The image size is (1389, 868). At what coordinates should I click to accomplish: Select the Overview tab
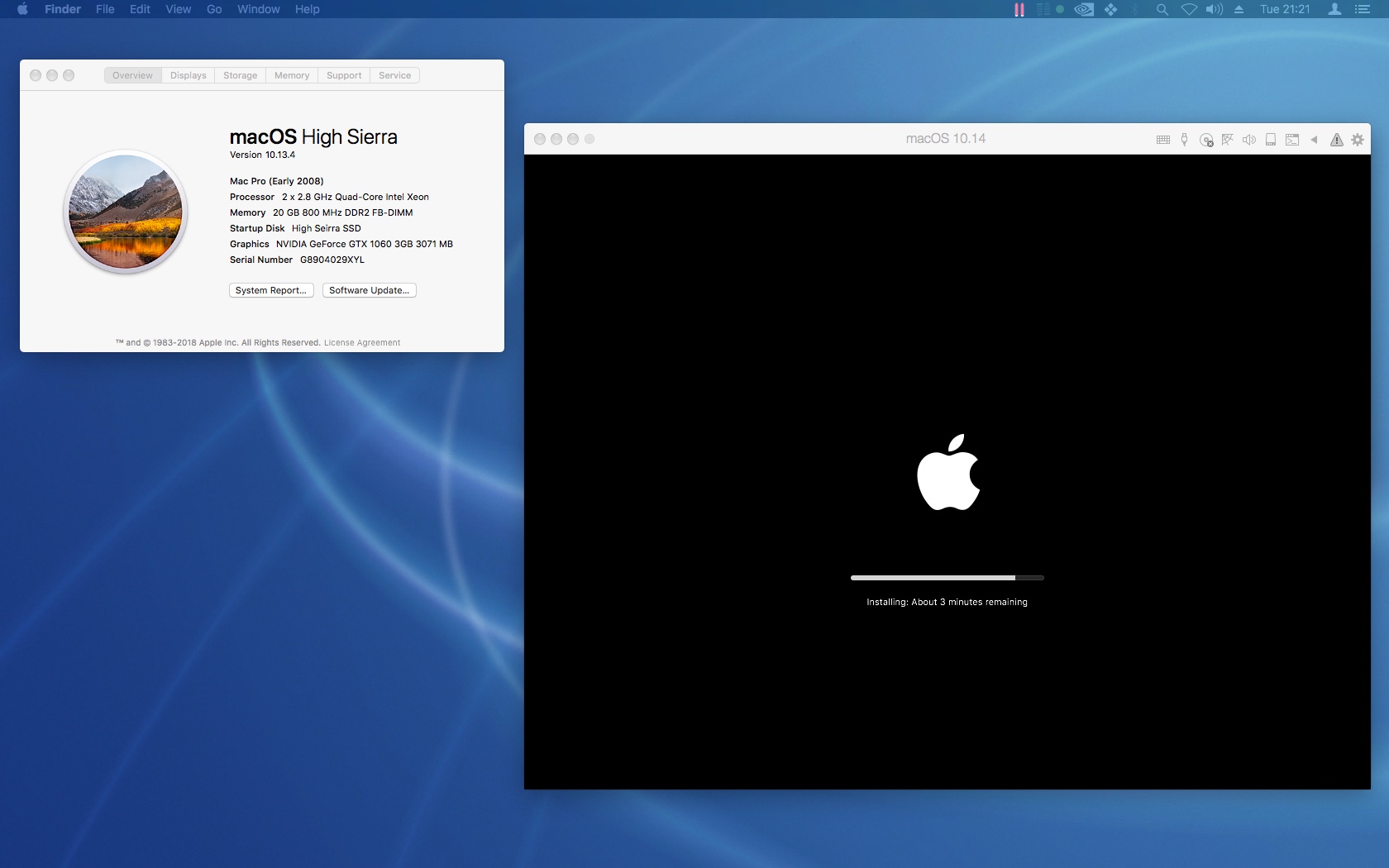pos(132,75)
